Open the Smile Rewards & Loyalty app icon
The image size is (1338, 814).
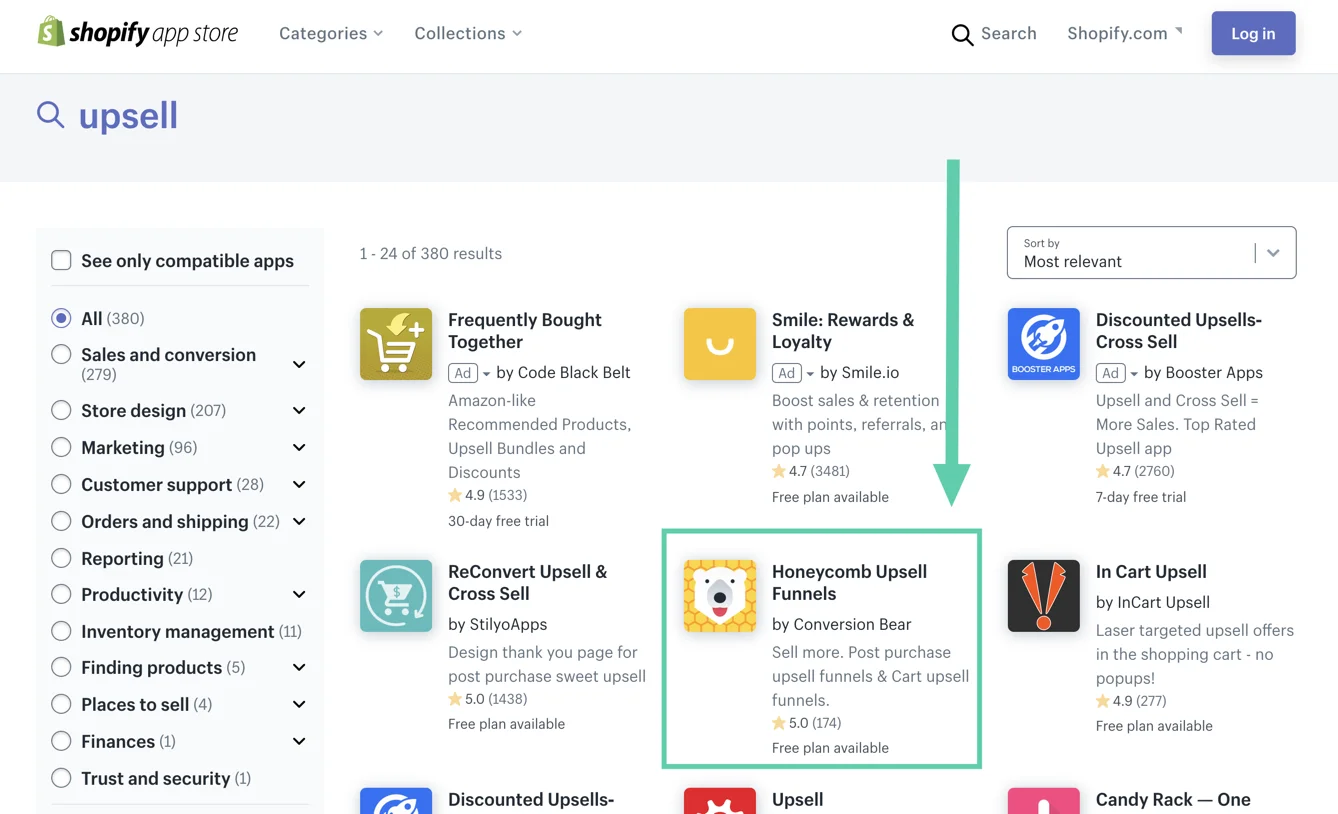(x=720, y=344)
